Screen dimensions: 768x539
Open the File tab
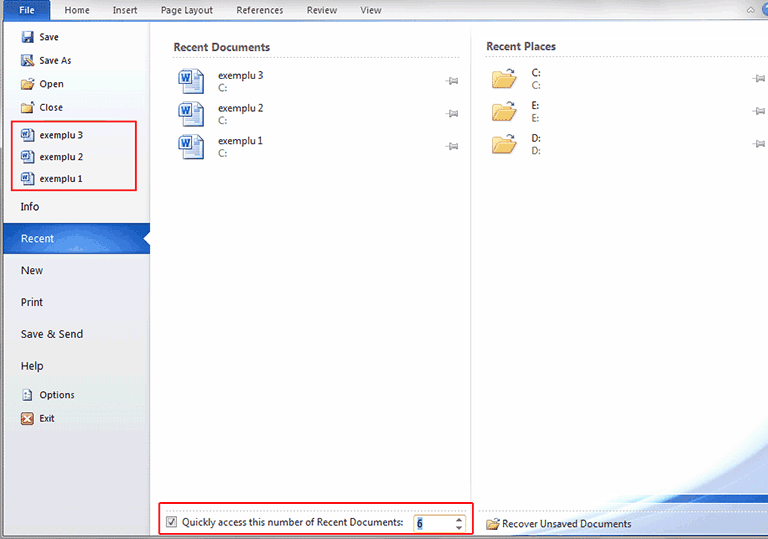click(x=26, y=10)
